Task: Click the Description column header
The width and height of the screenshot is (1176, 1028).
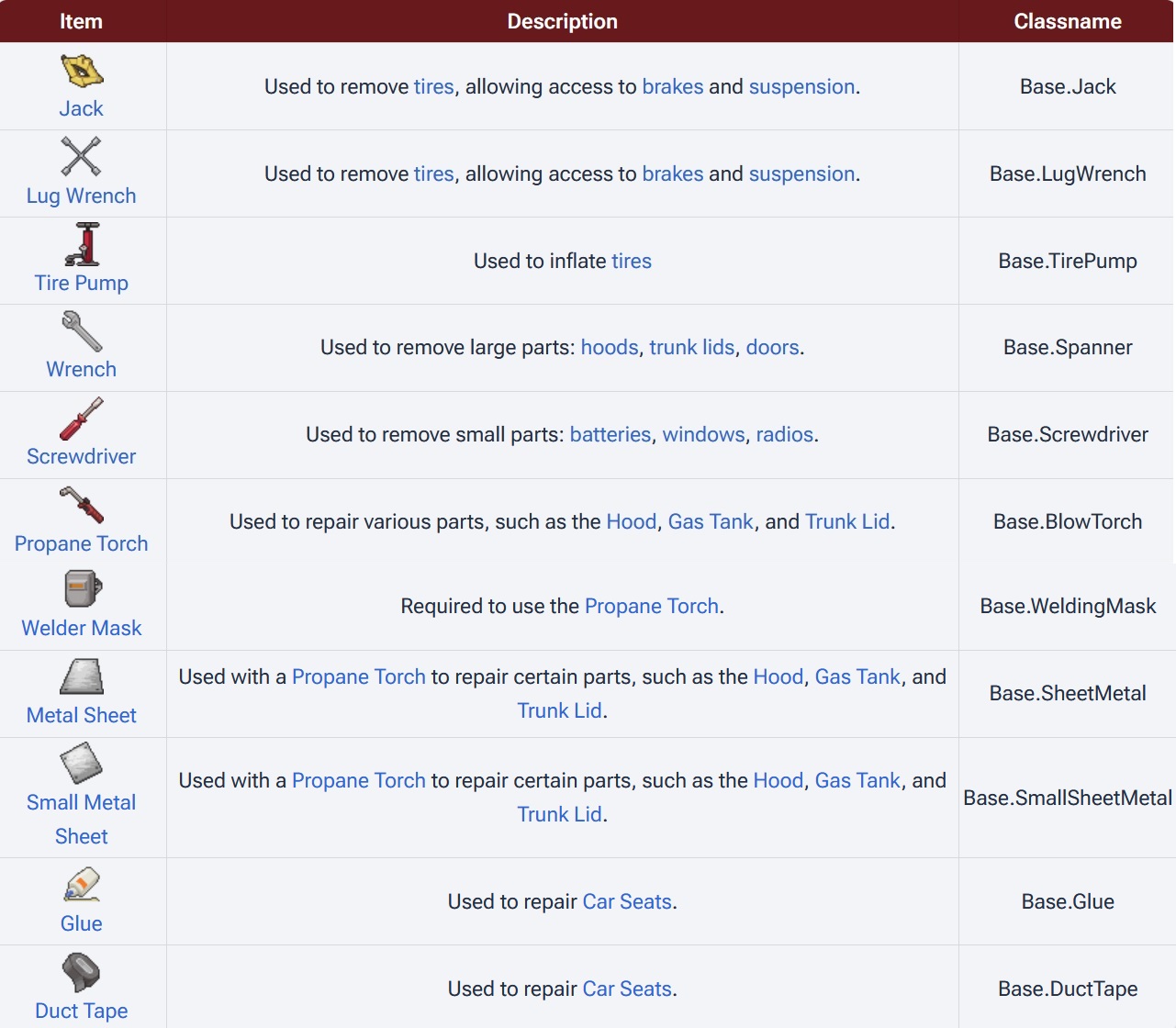Action: click(563, 21)
